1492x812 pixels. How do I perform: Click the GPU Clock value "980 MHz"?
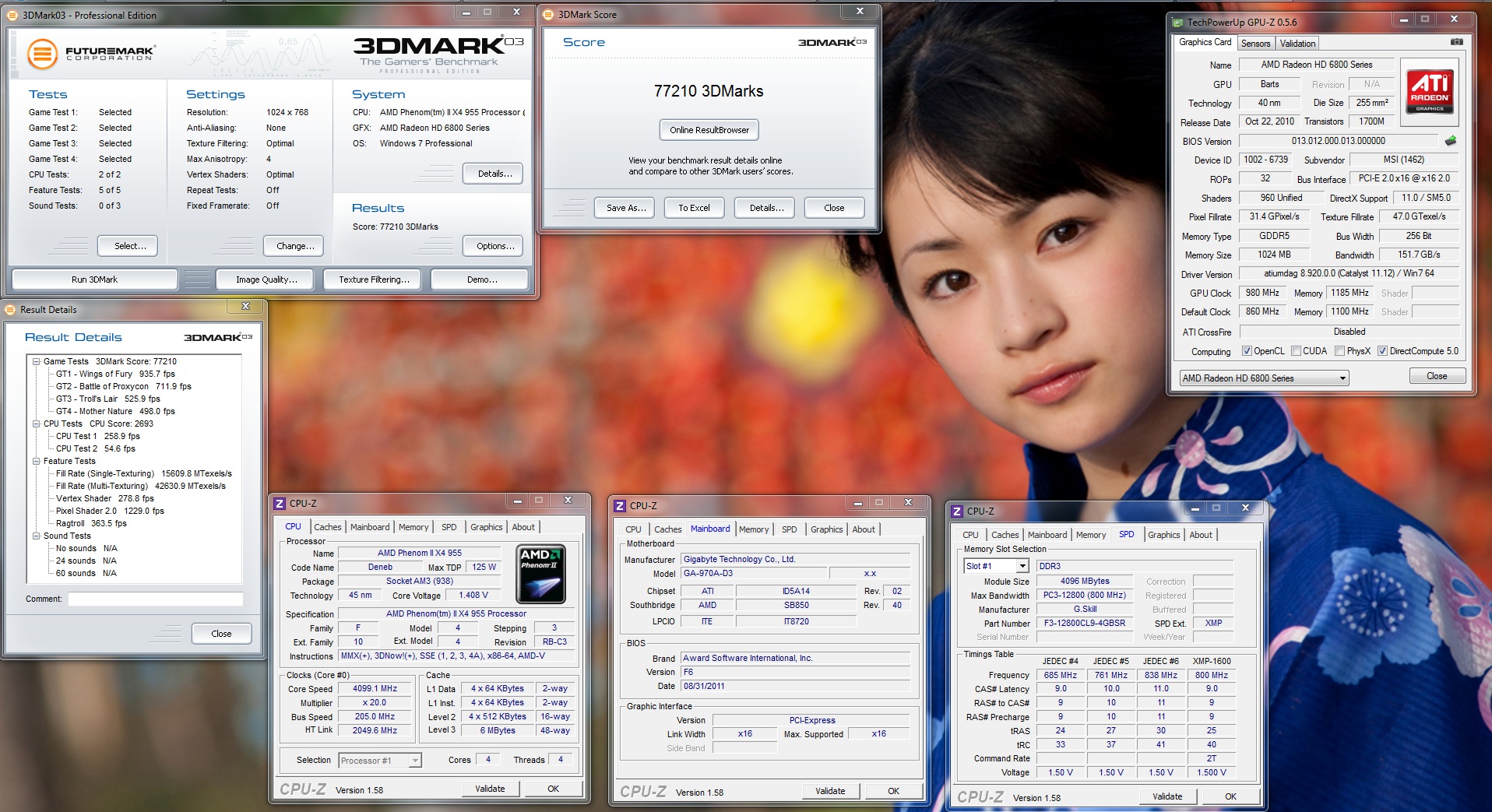tap(1262, 293)
